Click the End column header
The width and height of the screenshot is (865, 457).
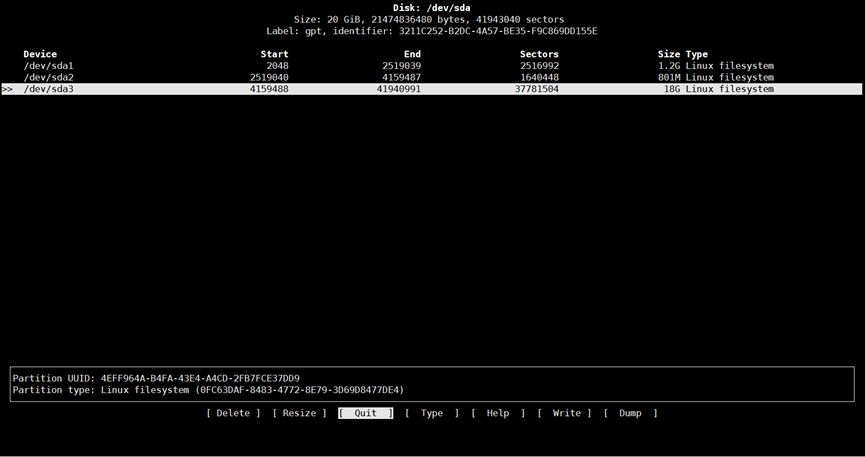coord(412,54)
